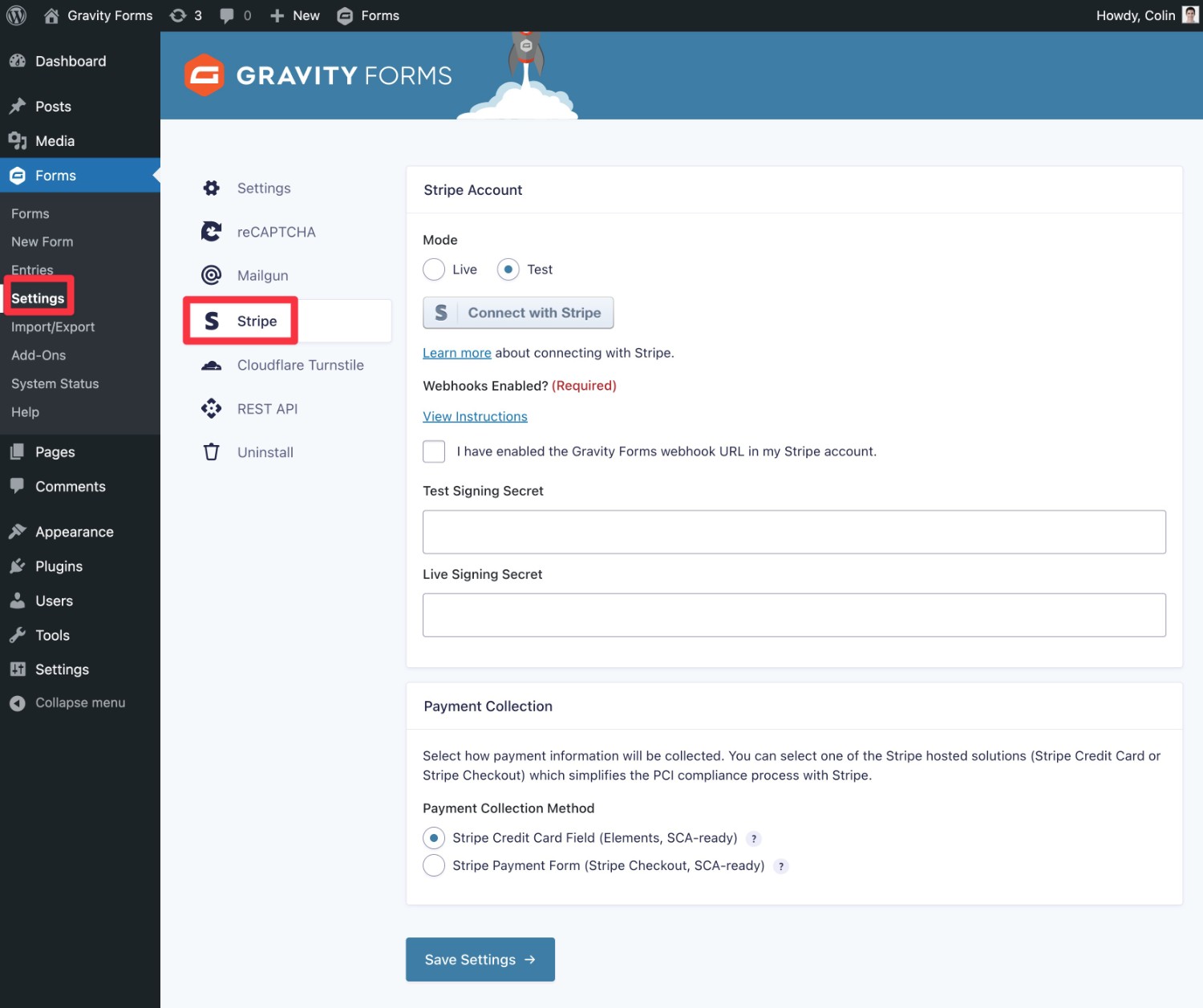This screenshot has width=1203, height=1008.
Task: Click the Comments bubble icon in sidebar
Action: [x=18, y=486]
